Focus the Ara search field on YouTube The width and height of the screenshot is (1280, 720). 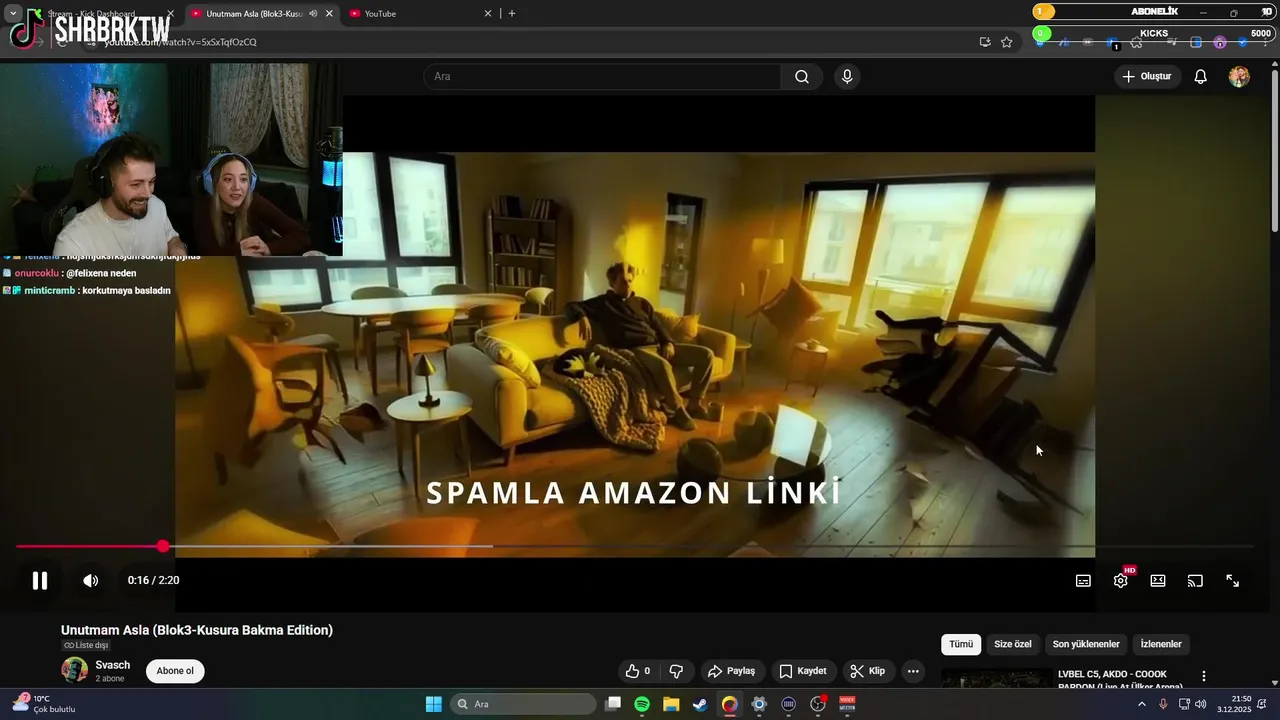pyautogui.click(x=603, y=77)
